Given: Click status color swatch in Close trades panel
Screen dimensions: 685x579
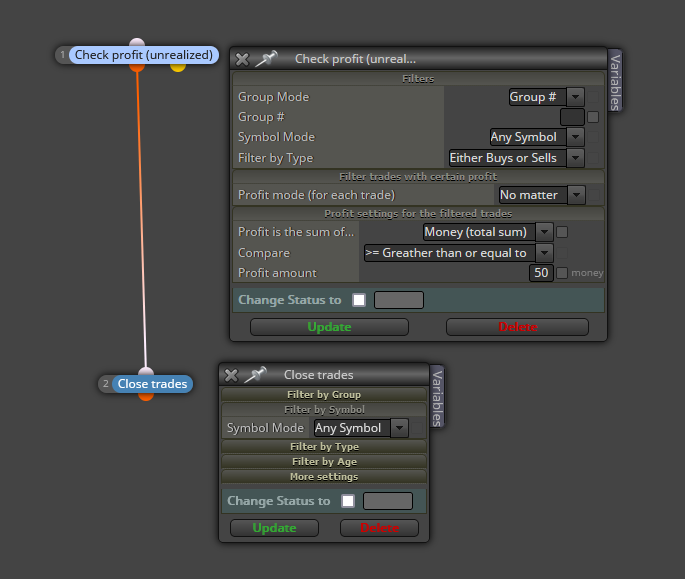Looking at the screenshot, I should (x=388, y=501).
